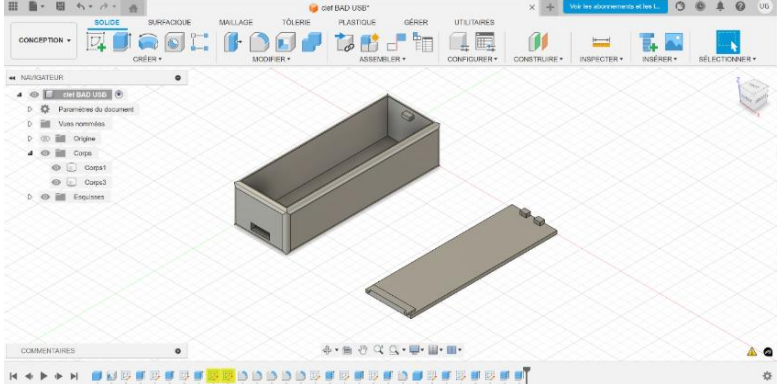Select the Configurer model icon
The height and width of the screenshot is (384, 779).
pyautogui.click(x=459, y=42)
